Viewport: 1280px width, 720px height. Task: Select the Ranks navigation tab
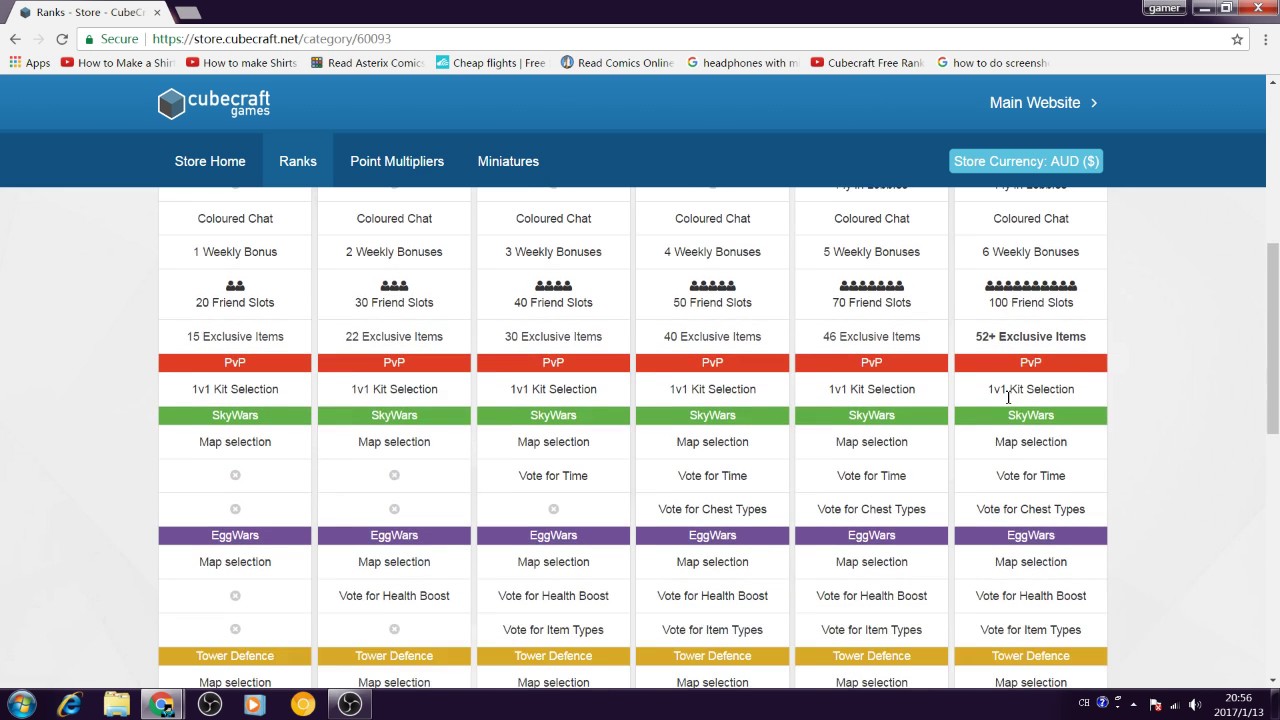pos(298,161)
